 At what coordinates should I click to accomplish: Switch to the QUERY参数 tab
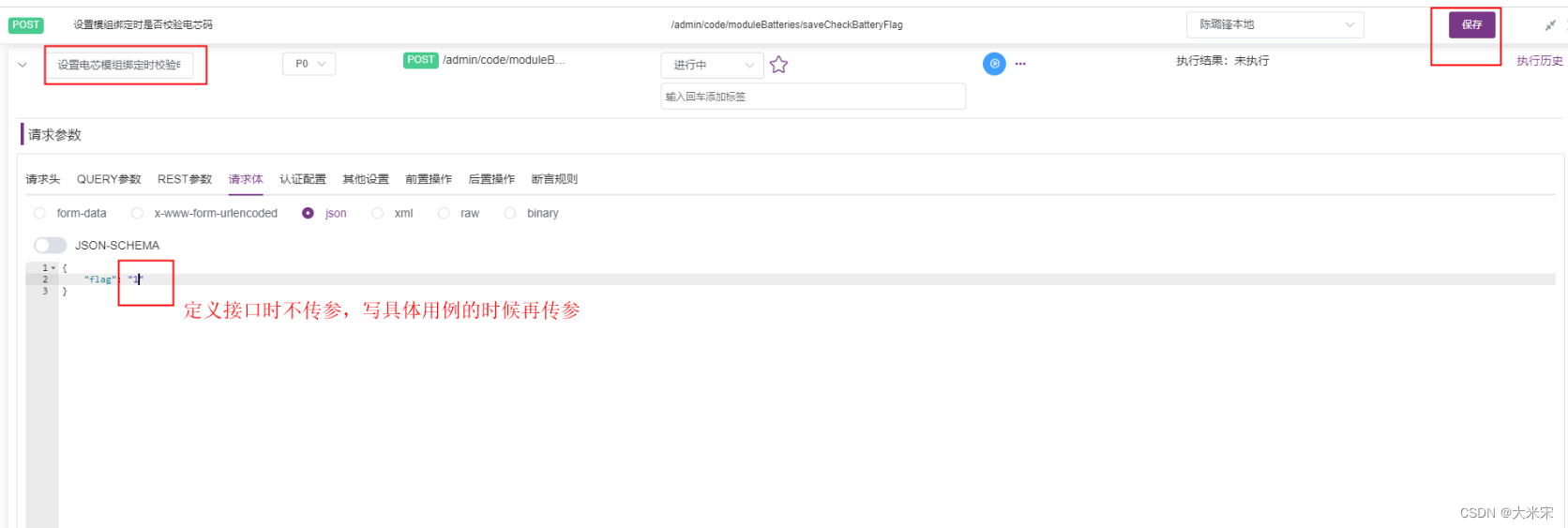coord(109,179)
